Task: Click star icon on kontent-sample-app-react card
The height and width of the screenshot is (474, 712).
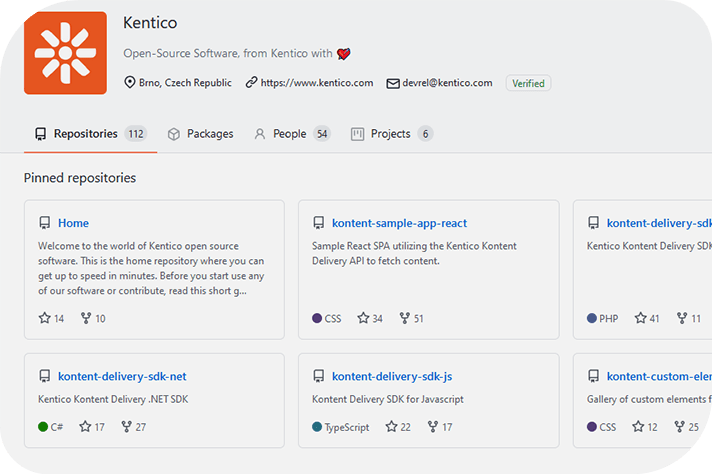Action: click(x=363, y=318)
